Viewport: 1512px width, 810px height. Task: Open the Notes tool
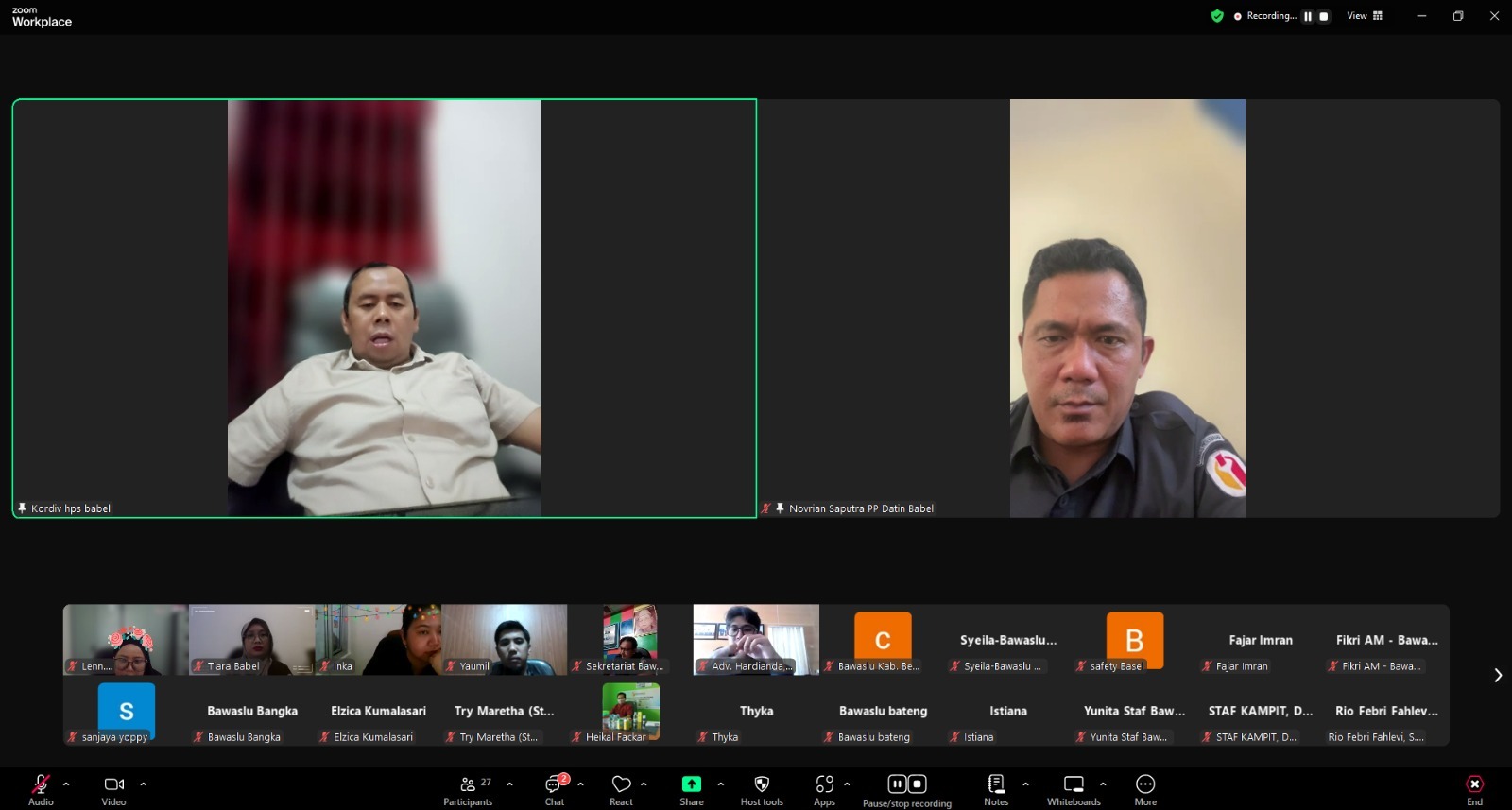(996, 790)
